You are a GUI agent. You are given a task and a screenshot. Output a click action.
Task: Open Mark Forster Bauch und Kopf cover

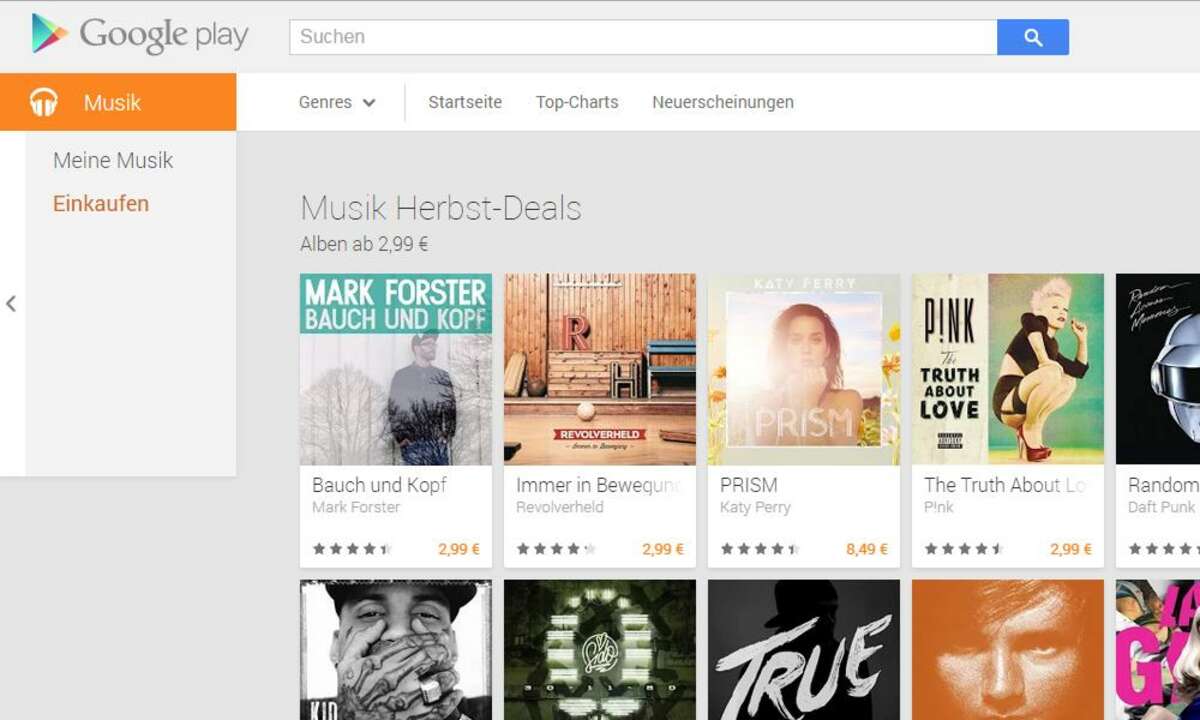396,369
